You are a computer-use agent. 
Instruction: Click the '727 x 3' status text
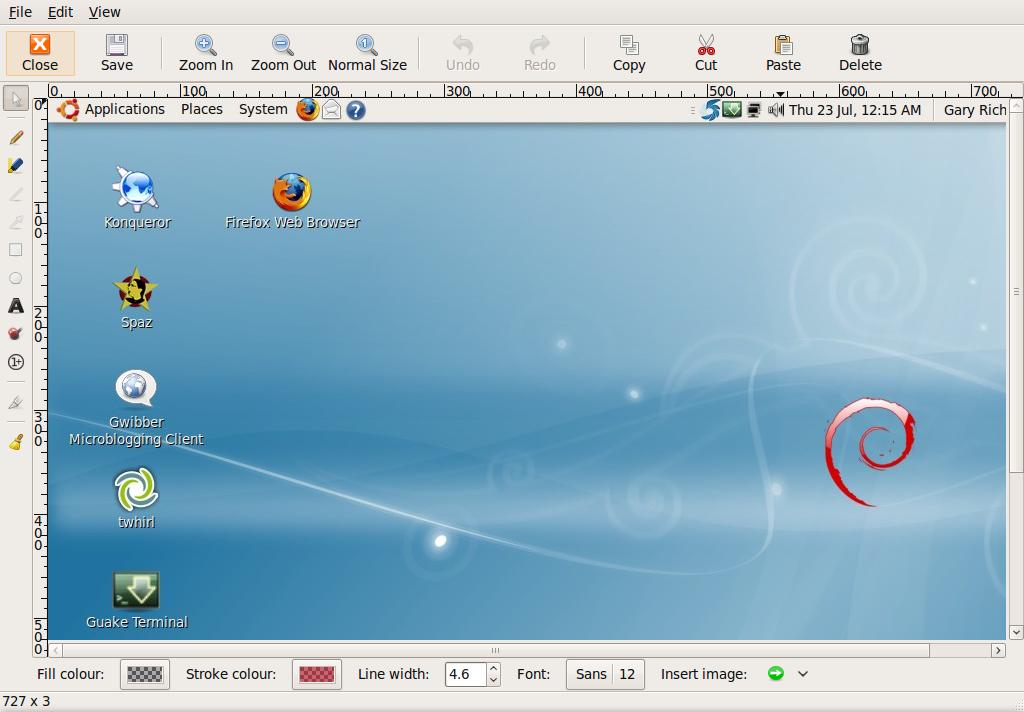pos(26,702)
